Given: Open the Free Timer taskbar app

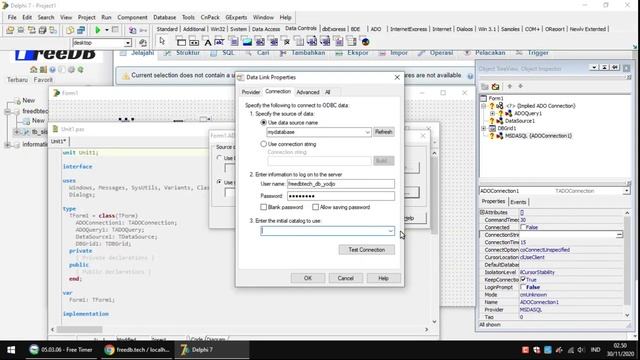Looking at the screenshot, I should coord(61,350).
